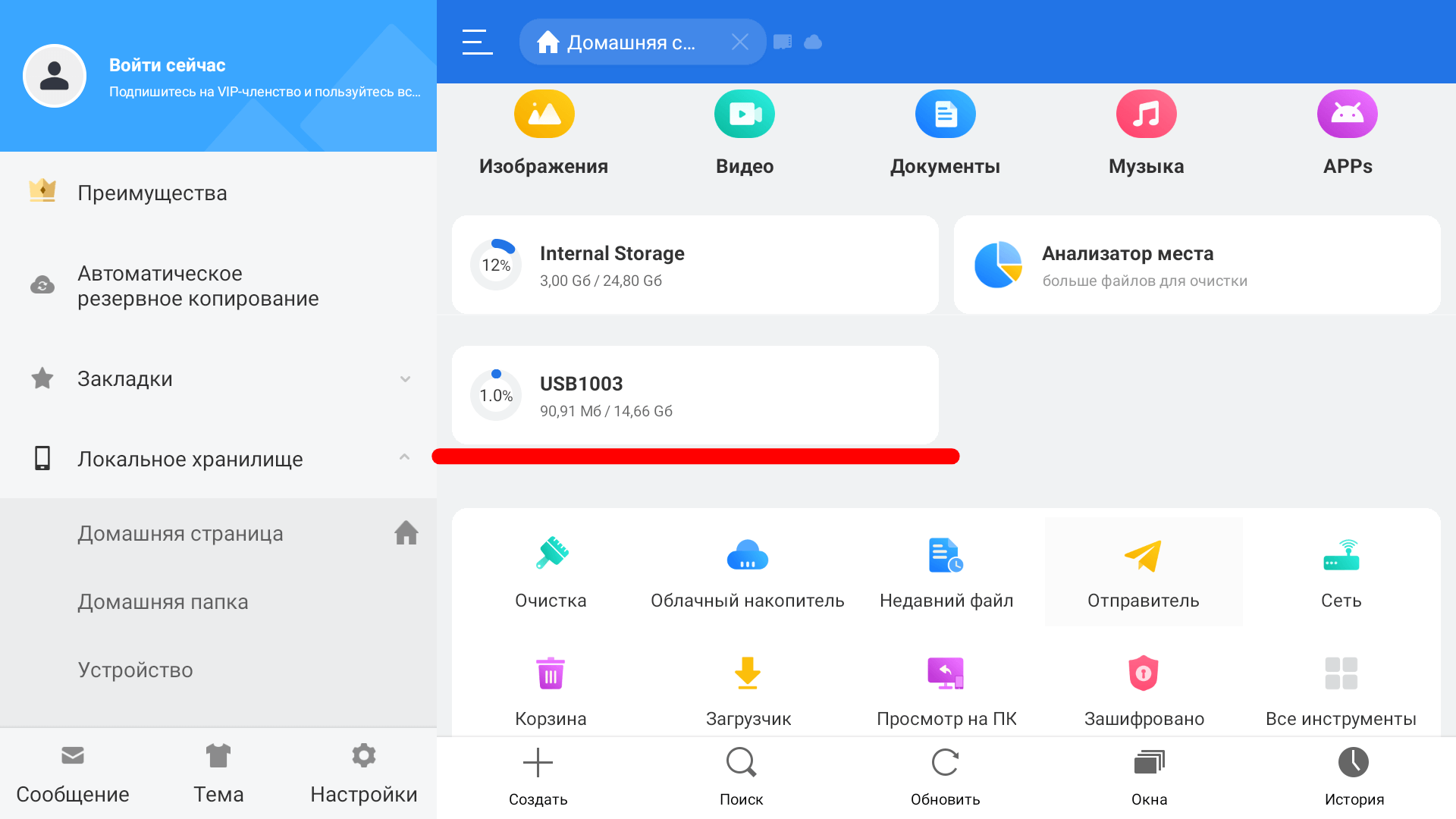Open the Зашифровано encrypted tool

coord(1144,692)
